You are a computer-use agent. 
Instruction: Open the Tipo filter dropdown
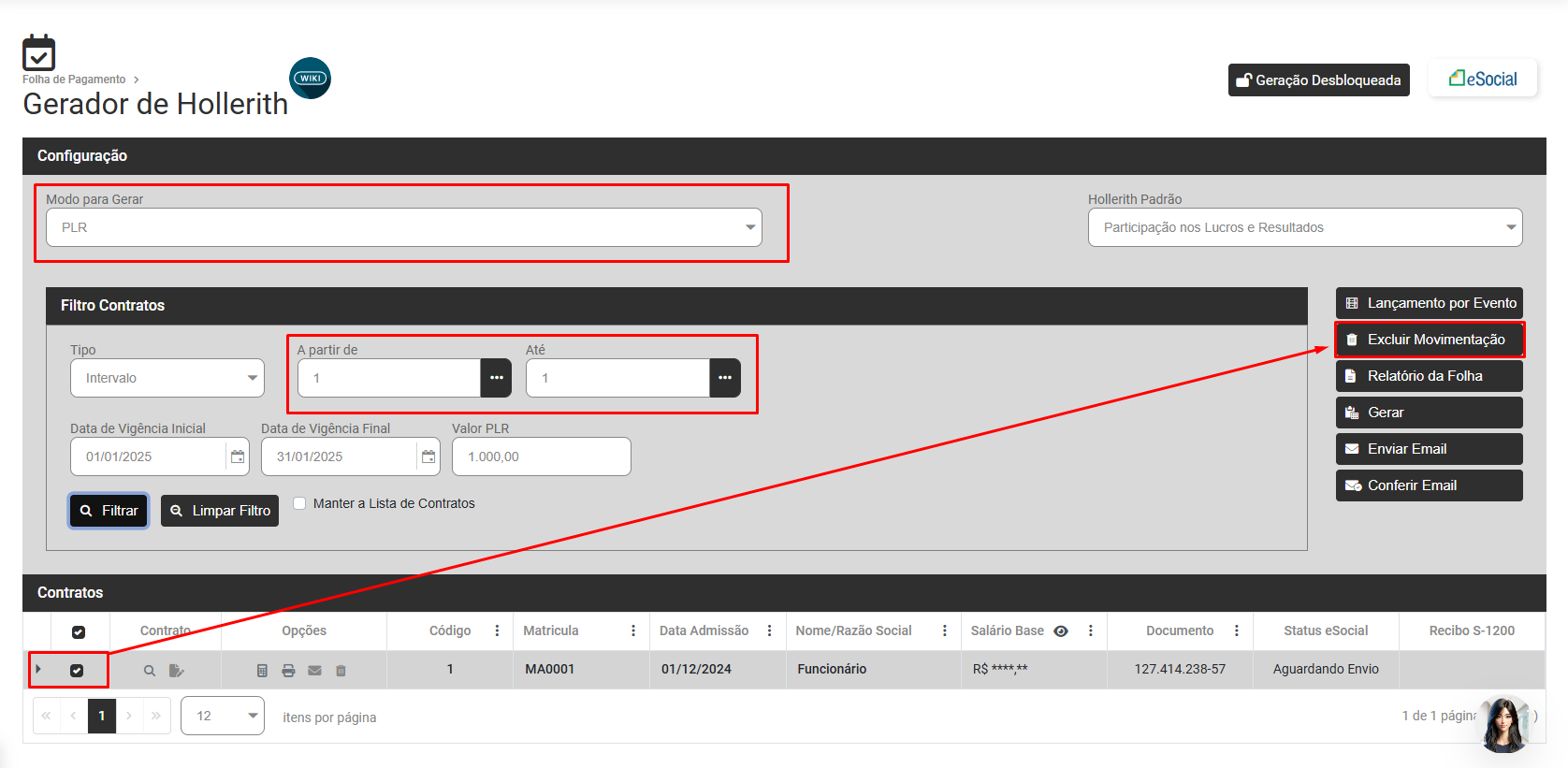[167, 378]
